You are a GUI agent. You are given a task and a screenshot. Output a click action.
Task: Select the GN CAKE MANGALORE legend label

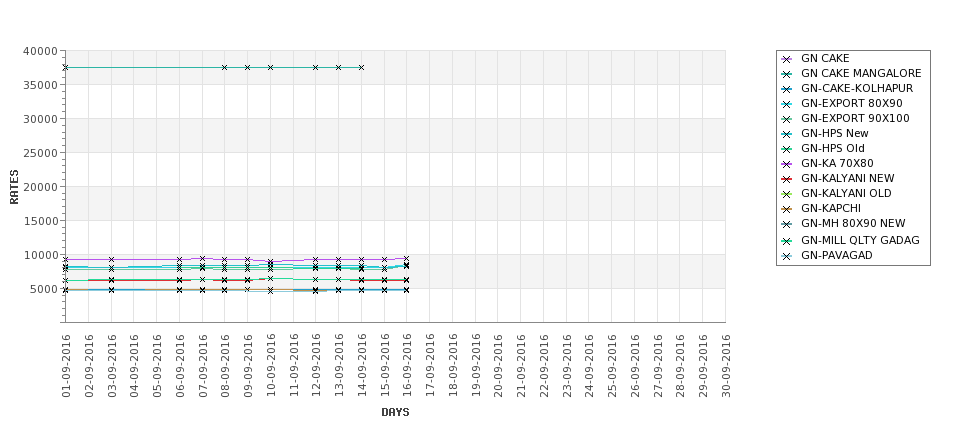[860, 74]
